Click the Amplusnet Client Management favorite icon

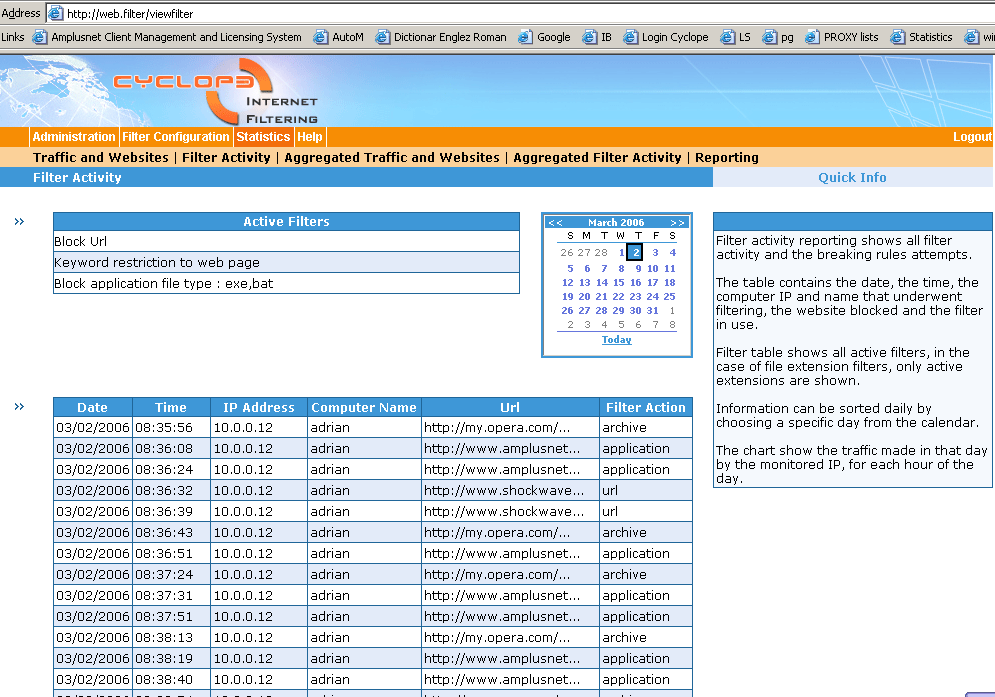point(39,37)
